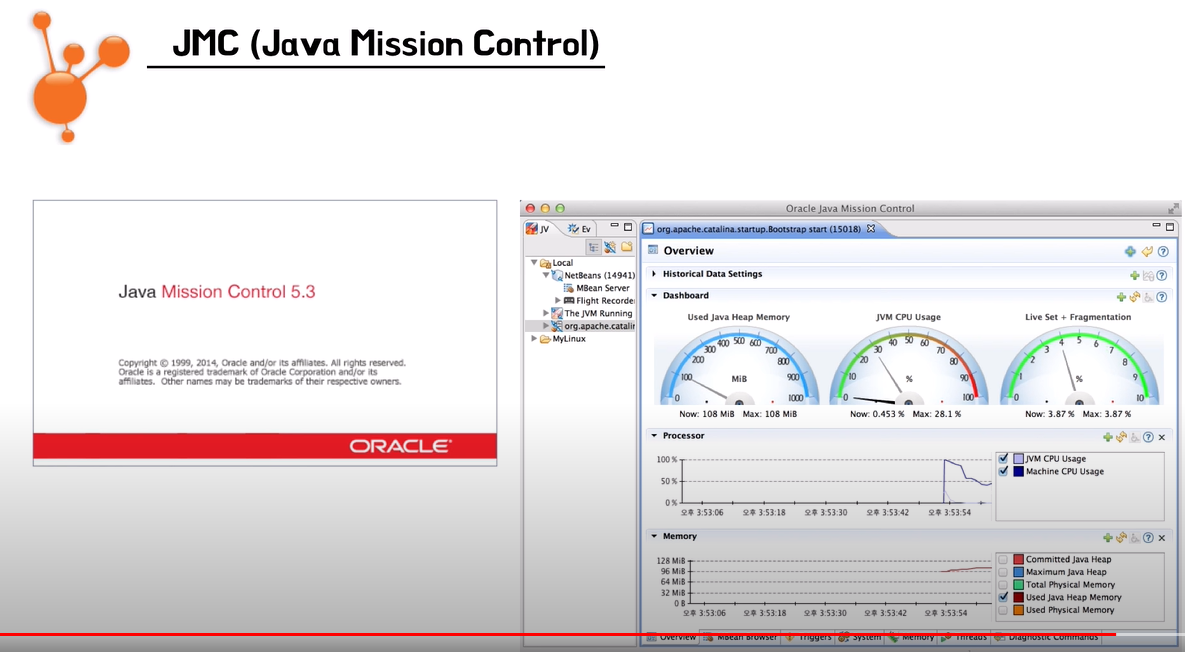
Task: Open help for the Processor section
Action: click(1148, 437)
